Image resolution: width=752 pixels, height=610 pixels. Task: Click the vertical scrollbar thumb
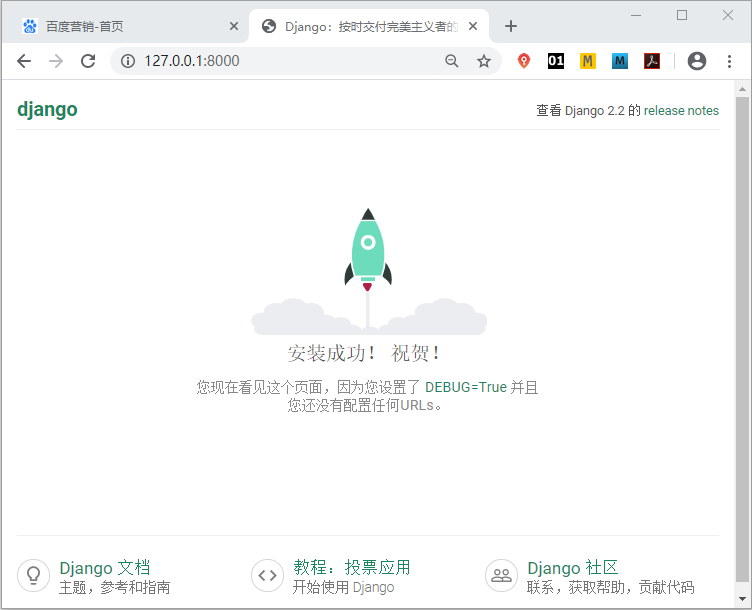click(742, 340)
